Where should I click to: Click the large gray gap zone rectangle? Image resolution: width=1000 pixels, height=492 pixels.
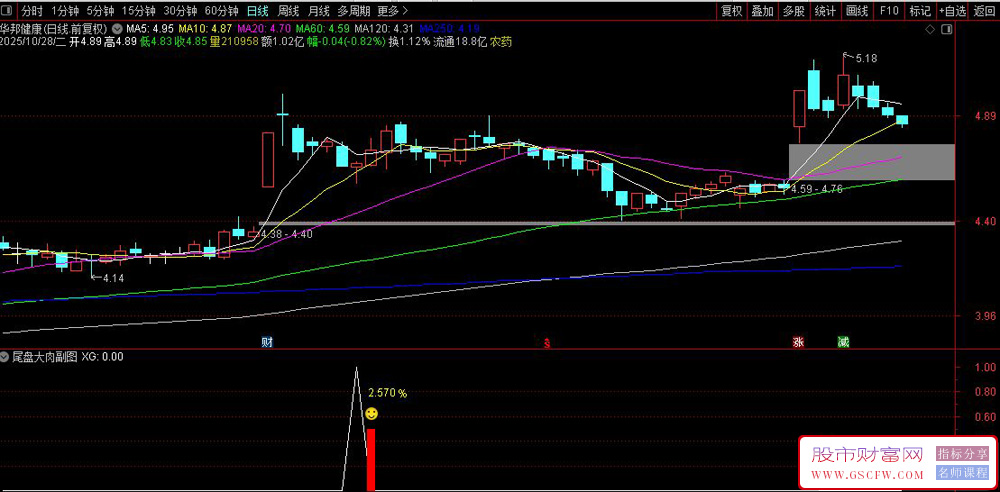[871, 162]
